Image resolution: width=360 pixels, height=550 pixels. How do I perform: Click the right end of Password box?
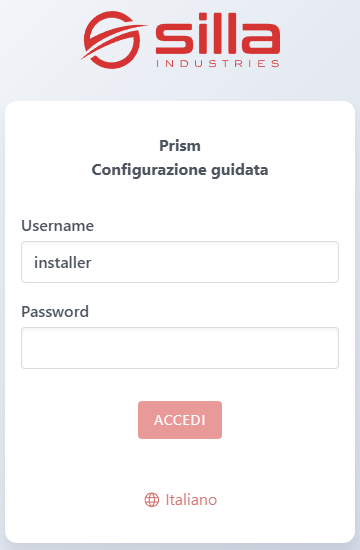pyautogui.click(x=326, y=348)
